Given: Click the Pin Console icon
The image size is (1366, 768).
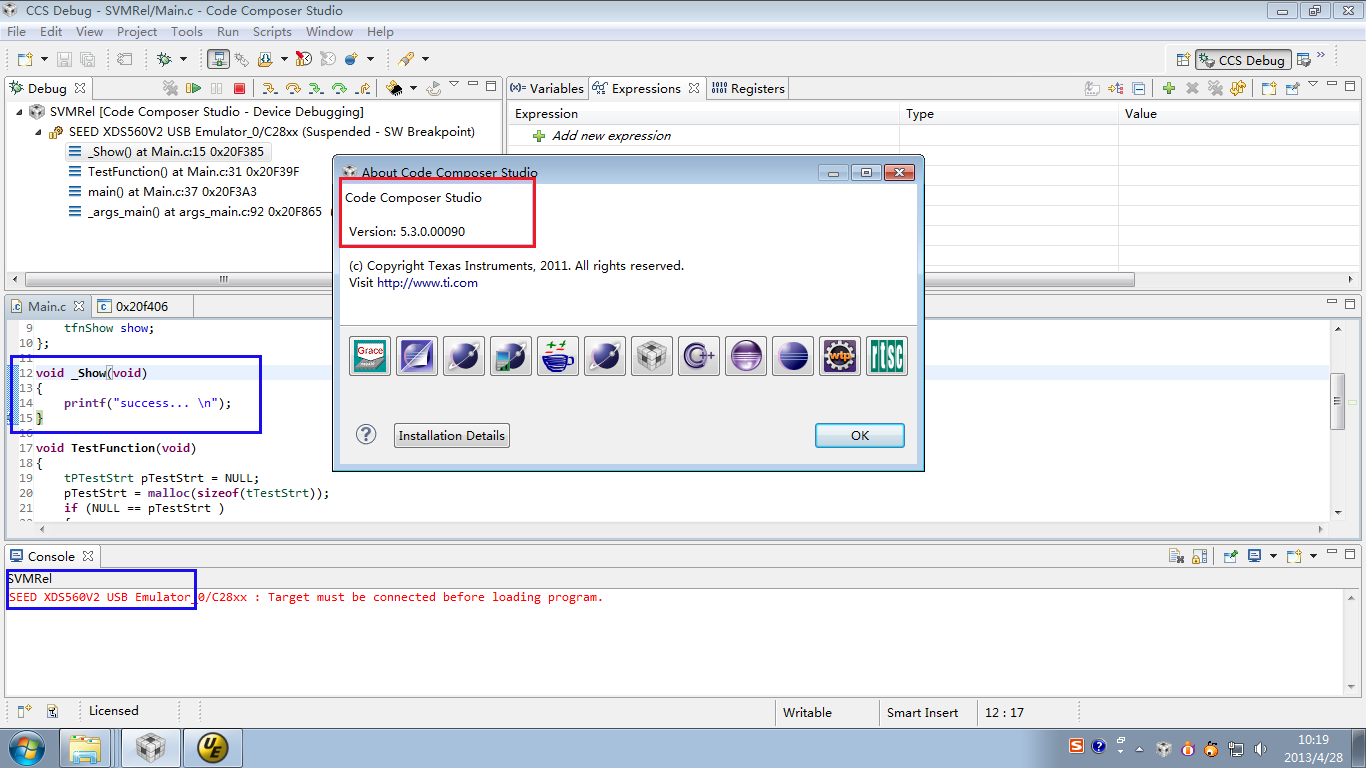Looking at the screenshot, I should tap(1231, 556).
